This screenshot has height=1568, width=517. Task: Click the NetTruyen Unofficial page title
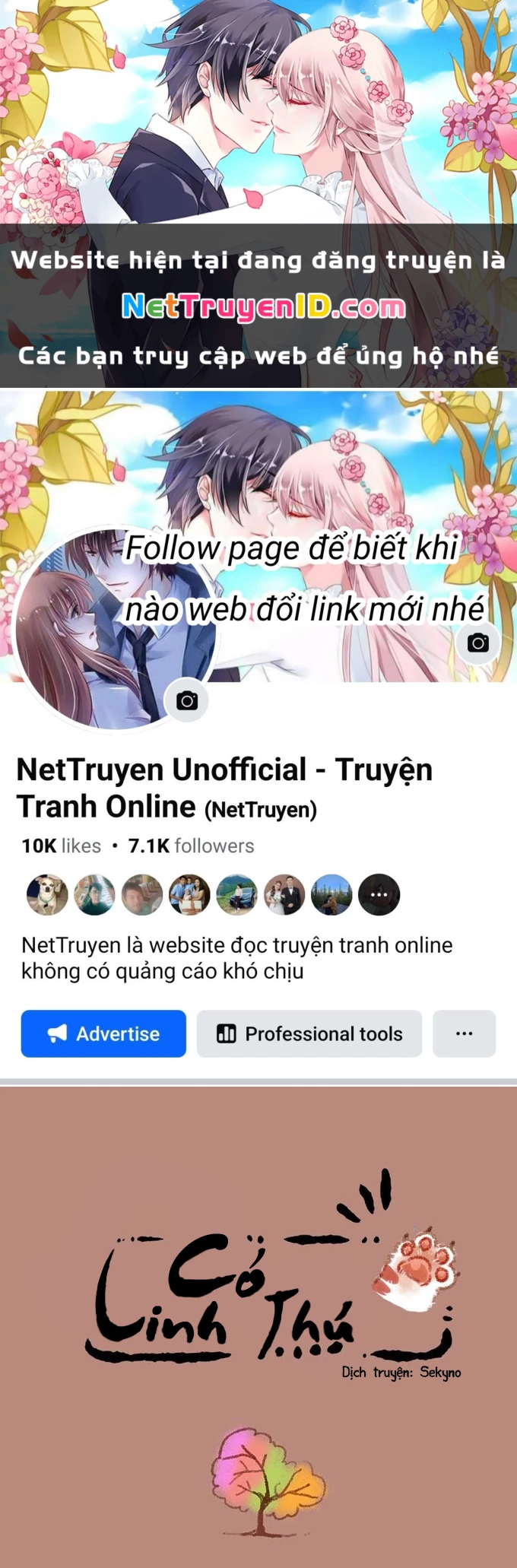(x=224, y=788)
